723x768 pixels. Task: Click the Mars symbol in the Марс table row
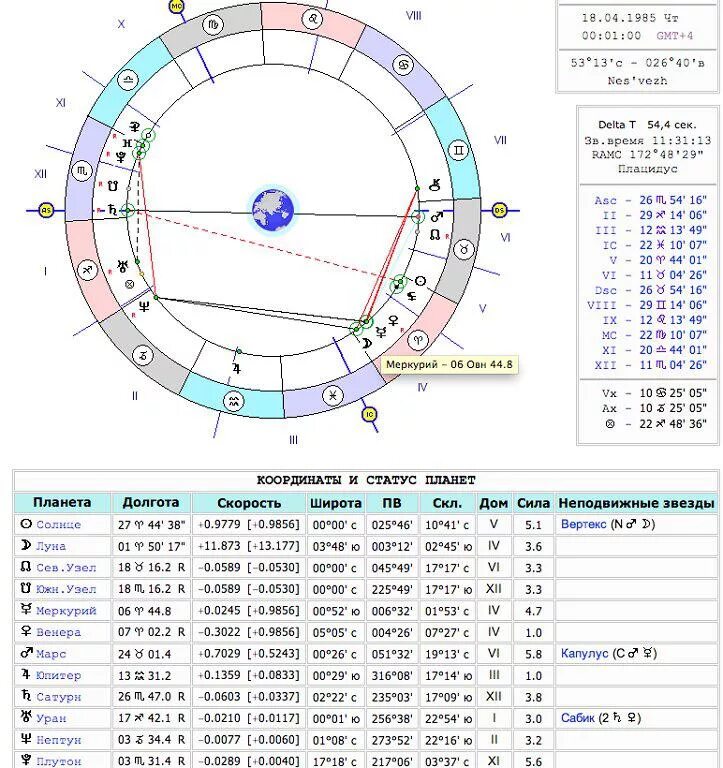[x=26, y=653]
